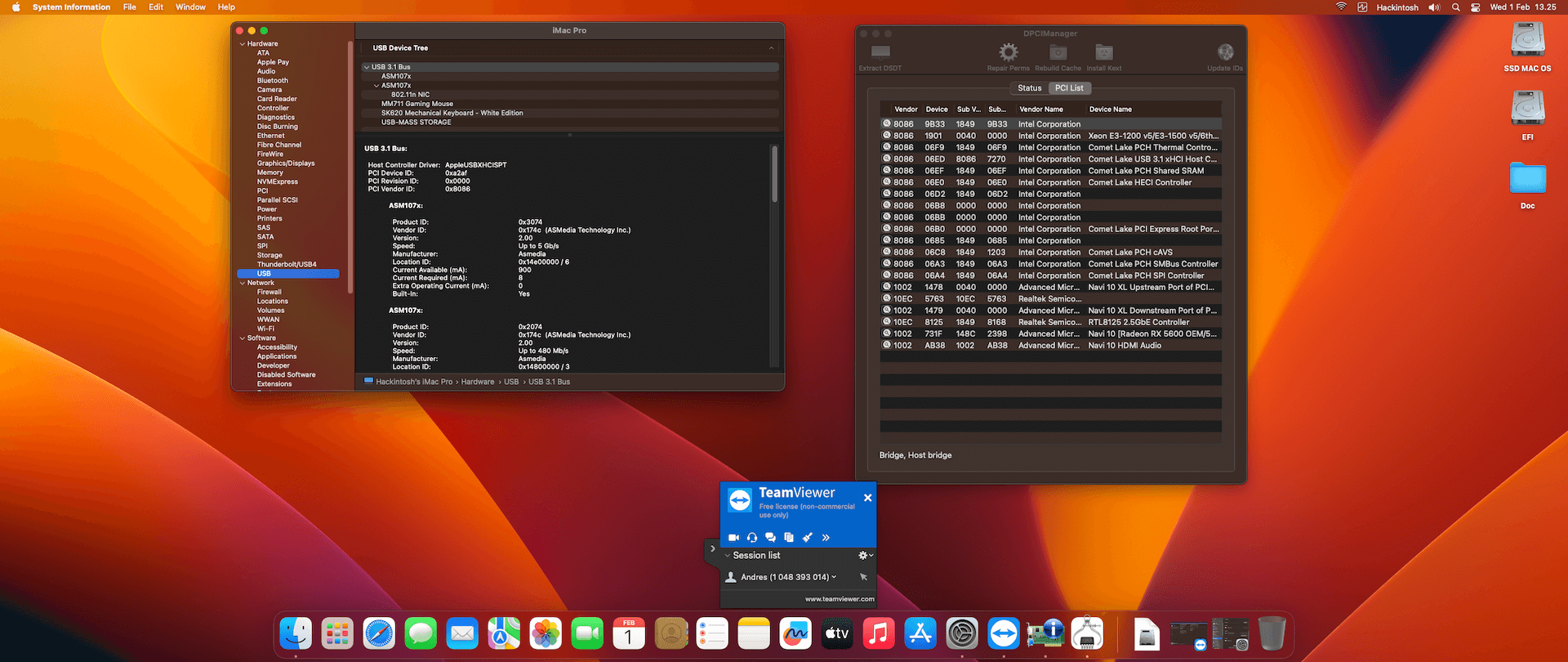1568x662 pixels.
Task: Open Edit menu in menu bar
Action: coord(156,7)
